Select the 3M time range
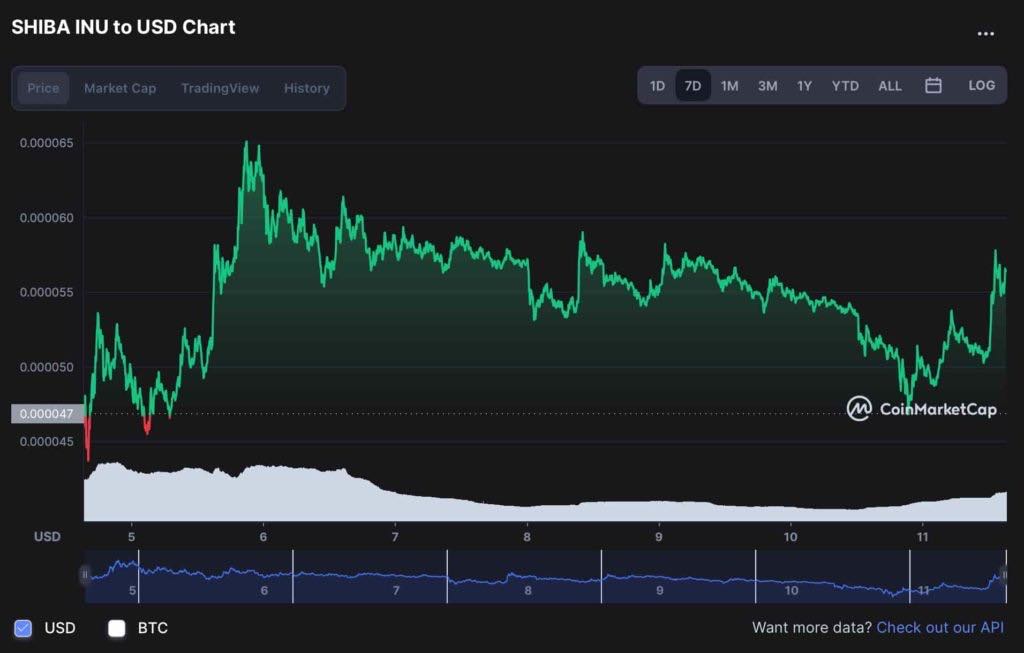Viewport: 1024px width, 653px height. (767, 86)
